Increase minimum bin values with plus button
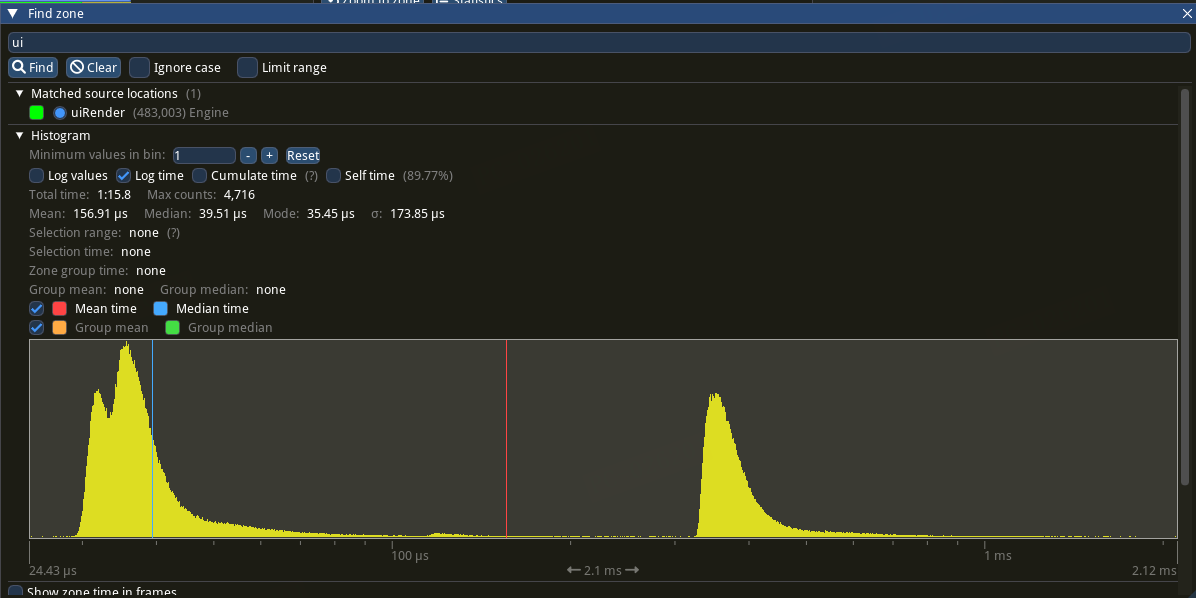Image resolution: width=1196 pixels, height=598 pixels. click(x=269, y=156)
